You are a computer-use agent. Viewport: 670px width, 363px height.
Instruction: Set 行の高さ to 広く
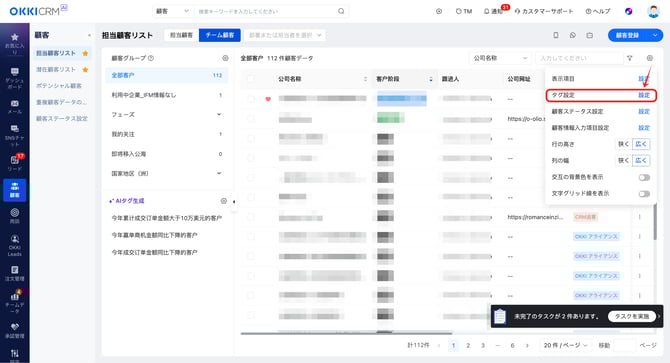coord(641,144)
